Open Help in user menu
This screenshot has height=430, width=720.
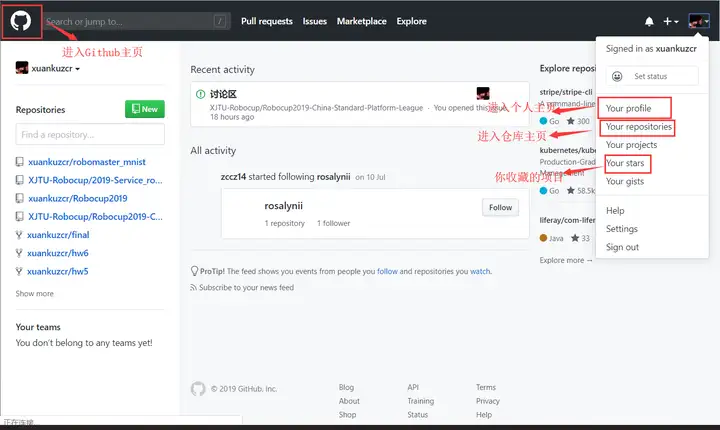point(615,211)
